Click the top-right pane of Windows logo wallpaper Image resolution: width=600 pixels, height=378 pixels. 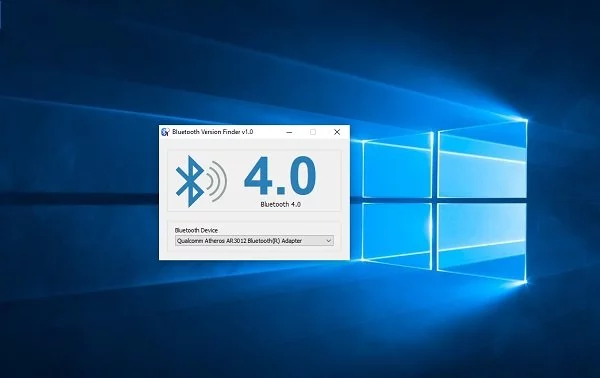(482, 160)
